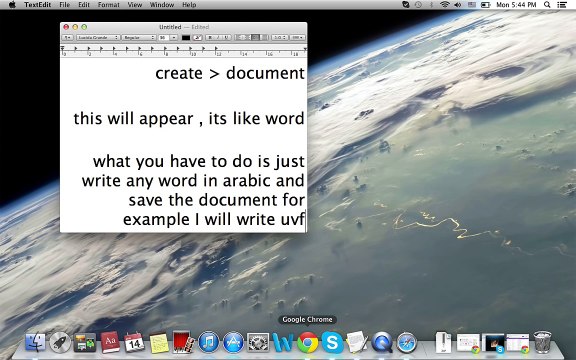Open the View menu
The height and width of the screenshot is (360, 576).
[x=135, y=5]
